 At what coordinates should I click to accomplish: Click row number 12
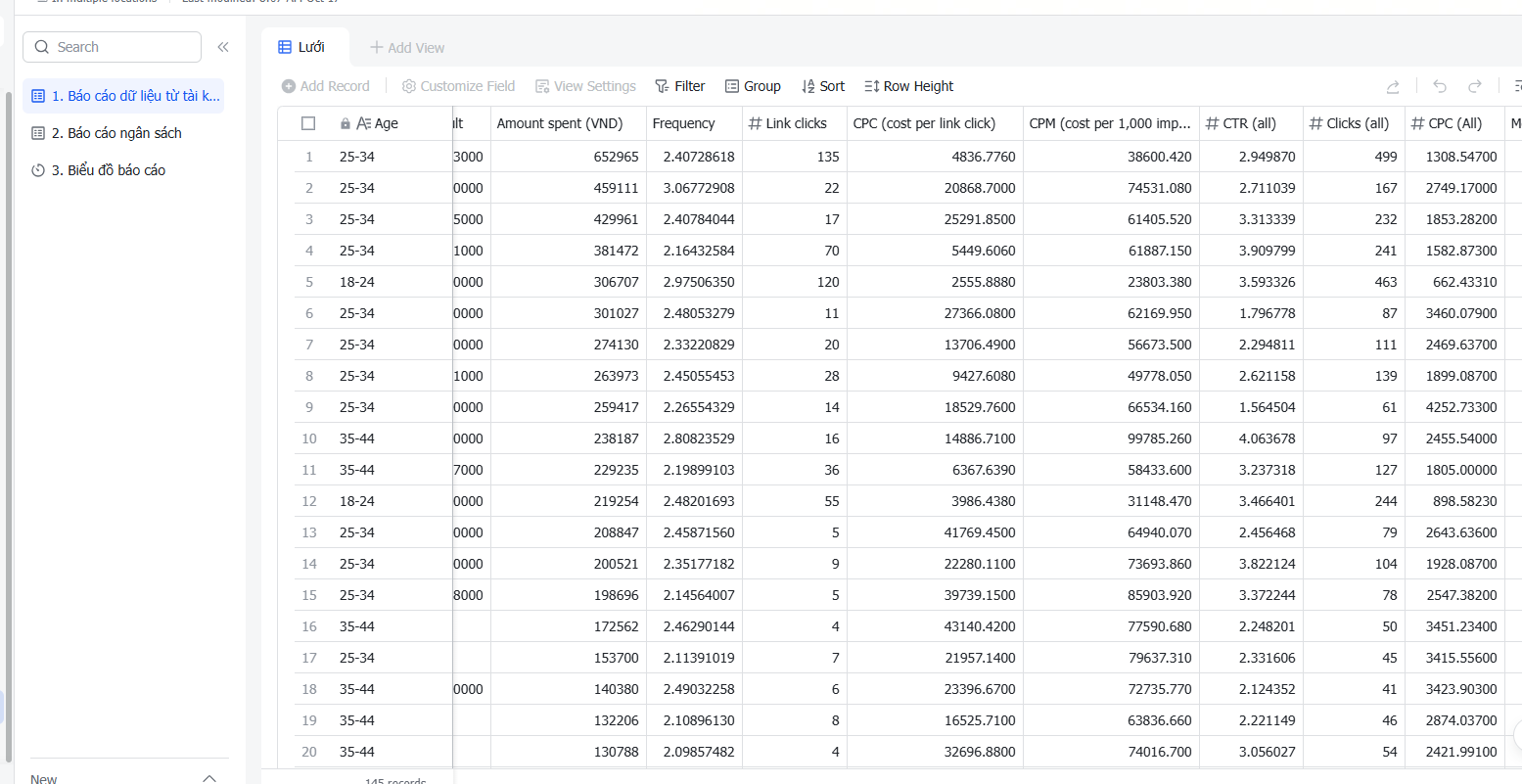click(x=309, y=501)
